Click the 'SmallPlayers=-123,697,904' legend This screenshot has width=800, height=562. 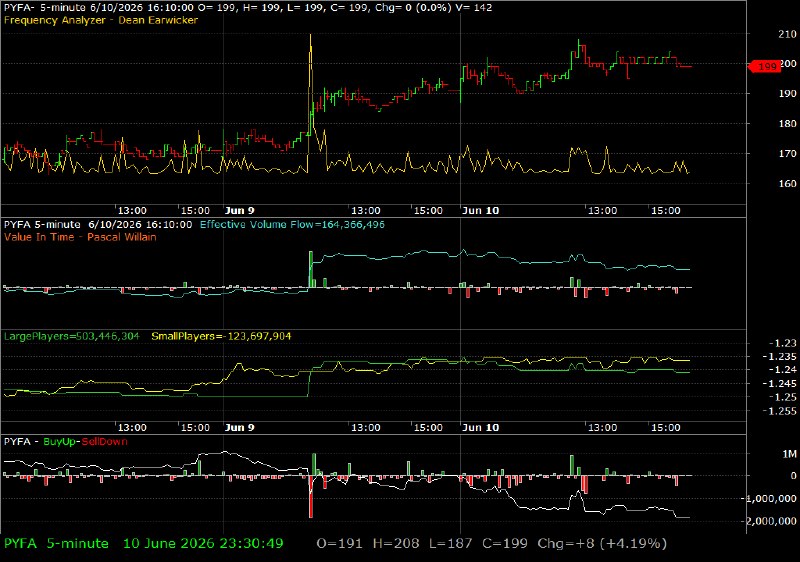click(221, 336)
